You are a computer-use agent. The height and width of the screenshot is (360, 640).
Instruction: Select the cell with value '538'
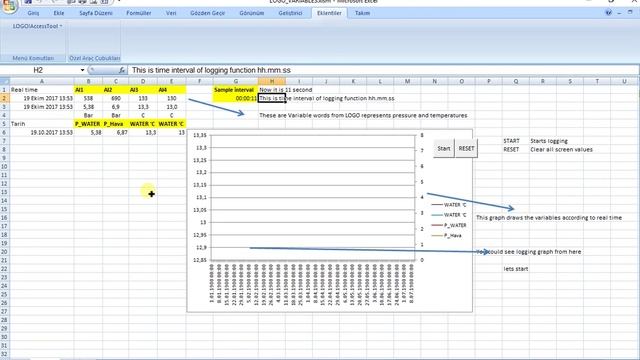click(x=88, y=98)
